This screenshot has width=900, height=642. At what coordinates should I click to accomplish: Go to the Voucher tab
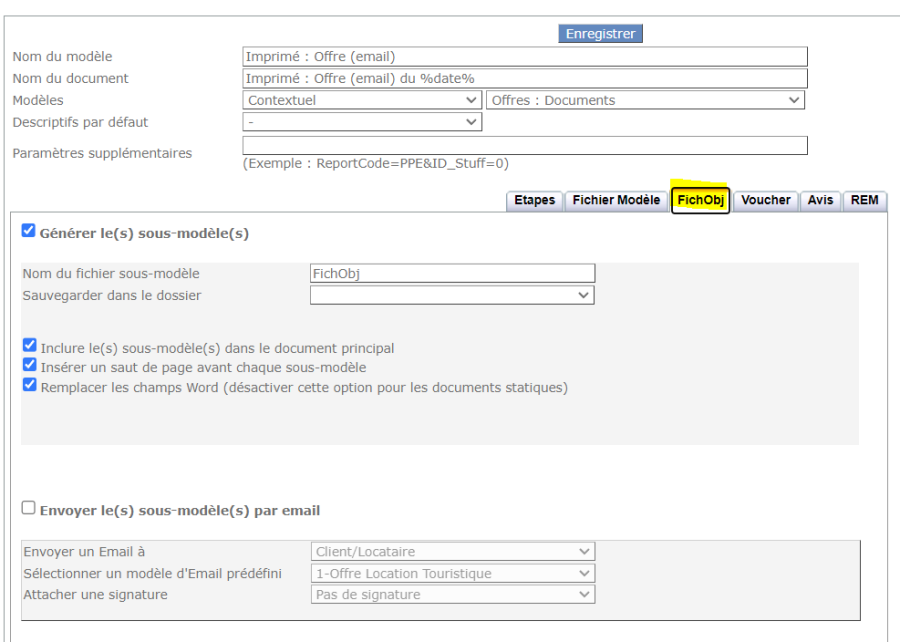point(766,200)
